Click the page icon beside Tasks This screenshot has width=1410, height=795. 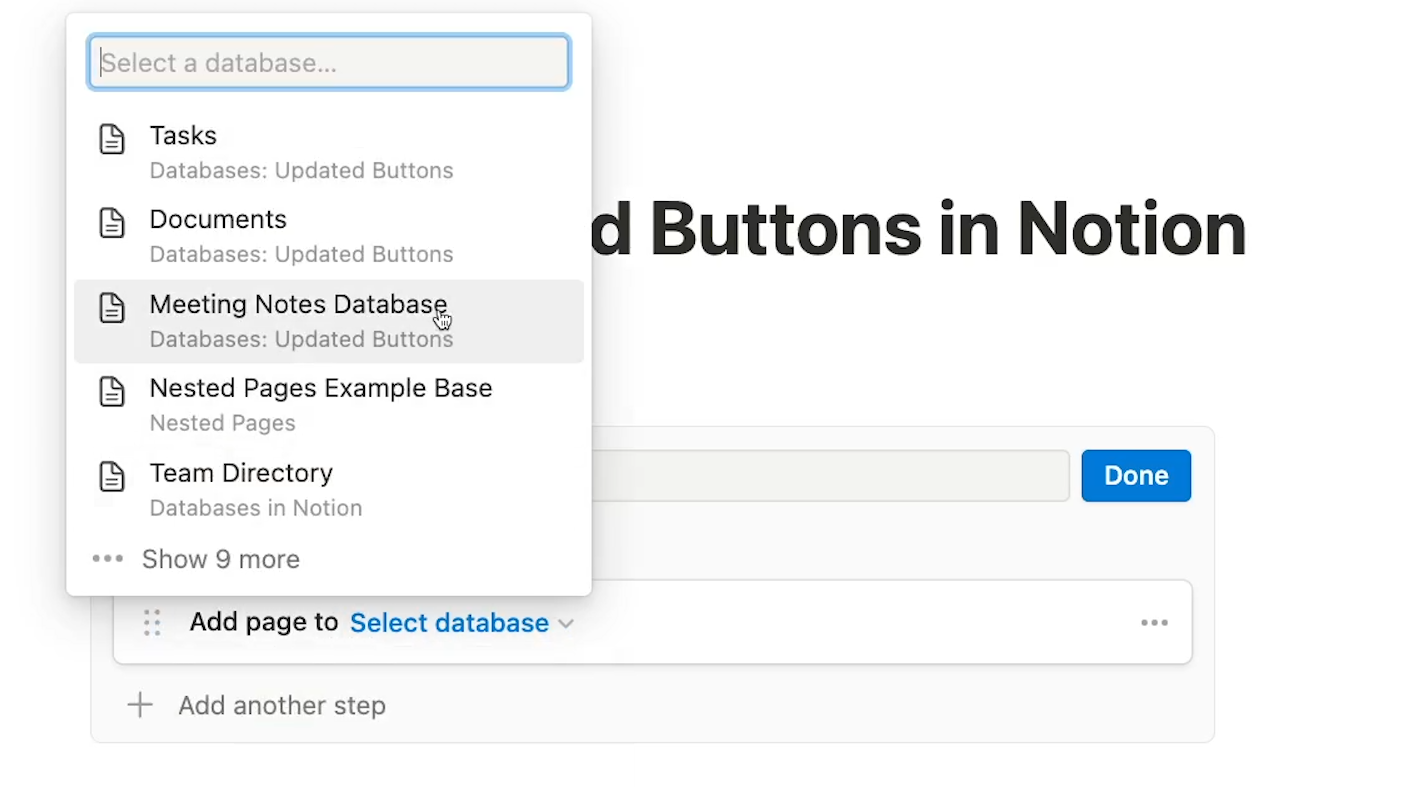click(112, 139)
